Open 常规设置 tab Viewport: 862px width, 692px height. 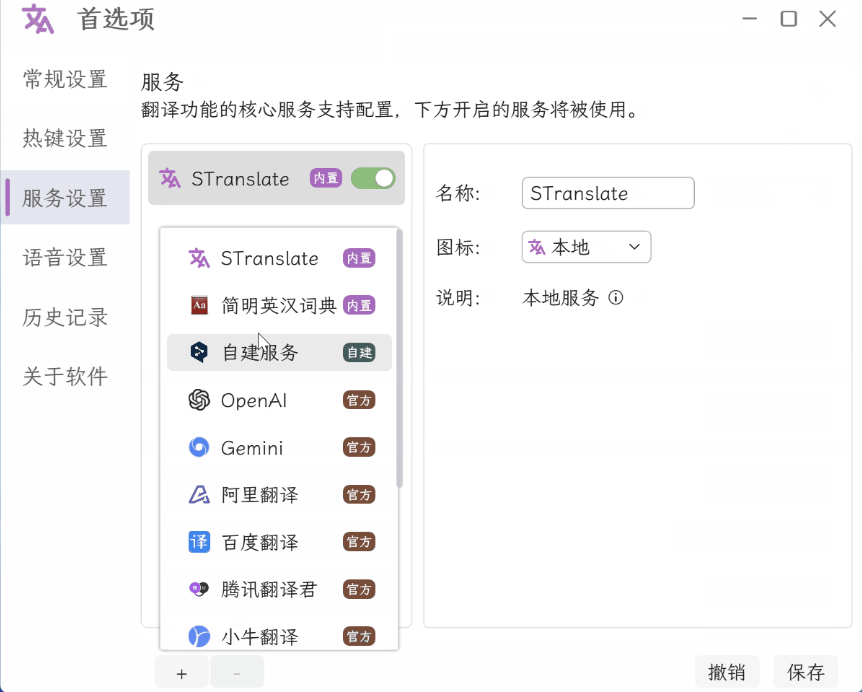click(65, 79)
